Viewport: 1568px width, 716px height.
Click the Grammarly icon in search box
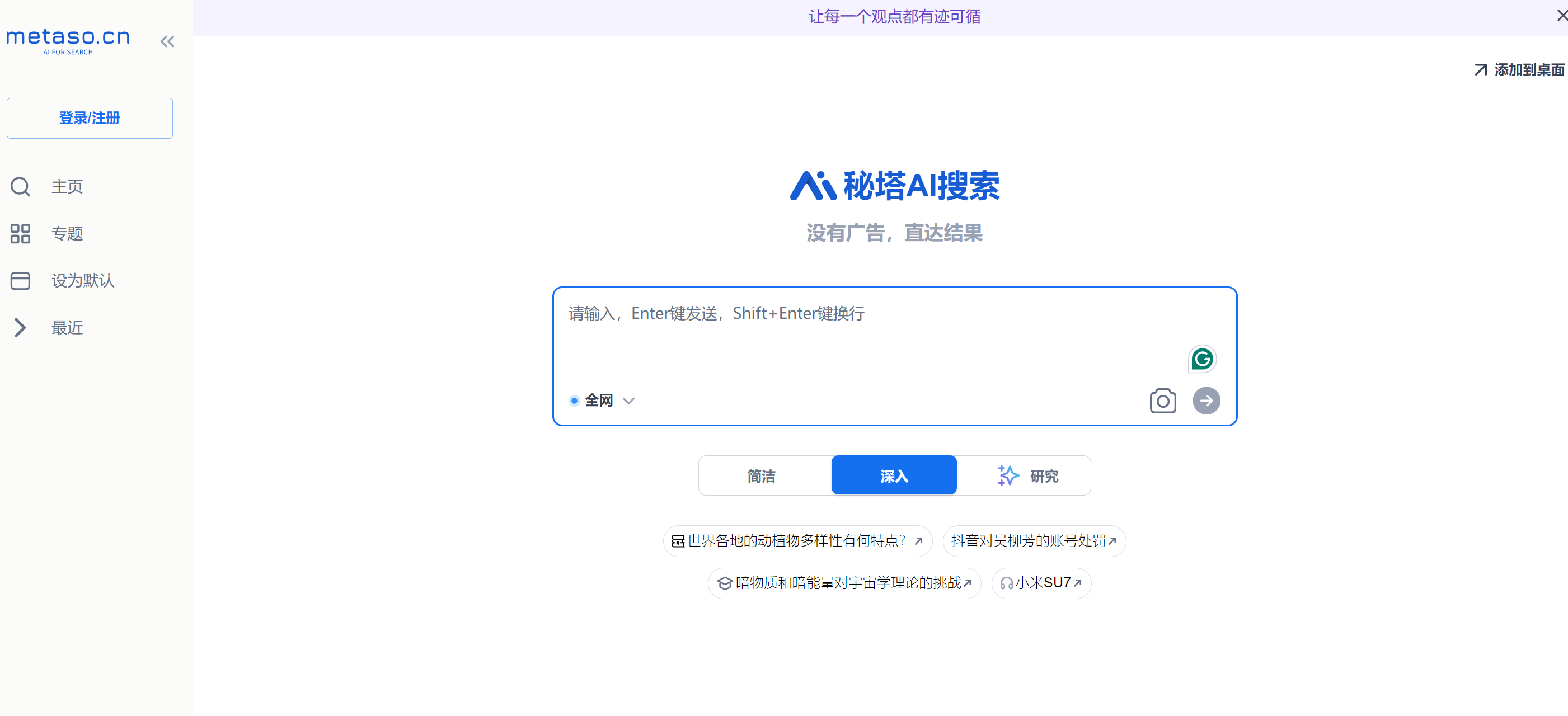[x=1202, y=359]
